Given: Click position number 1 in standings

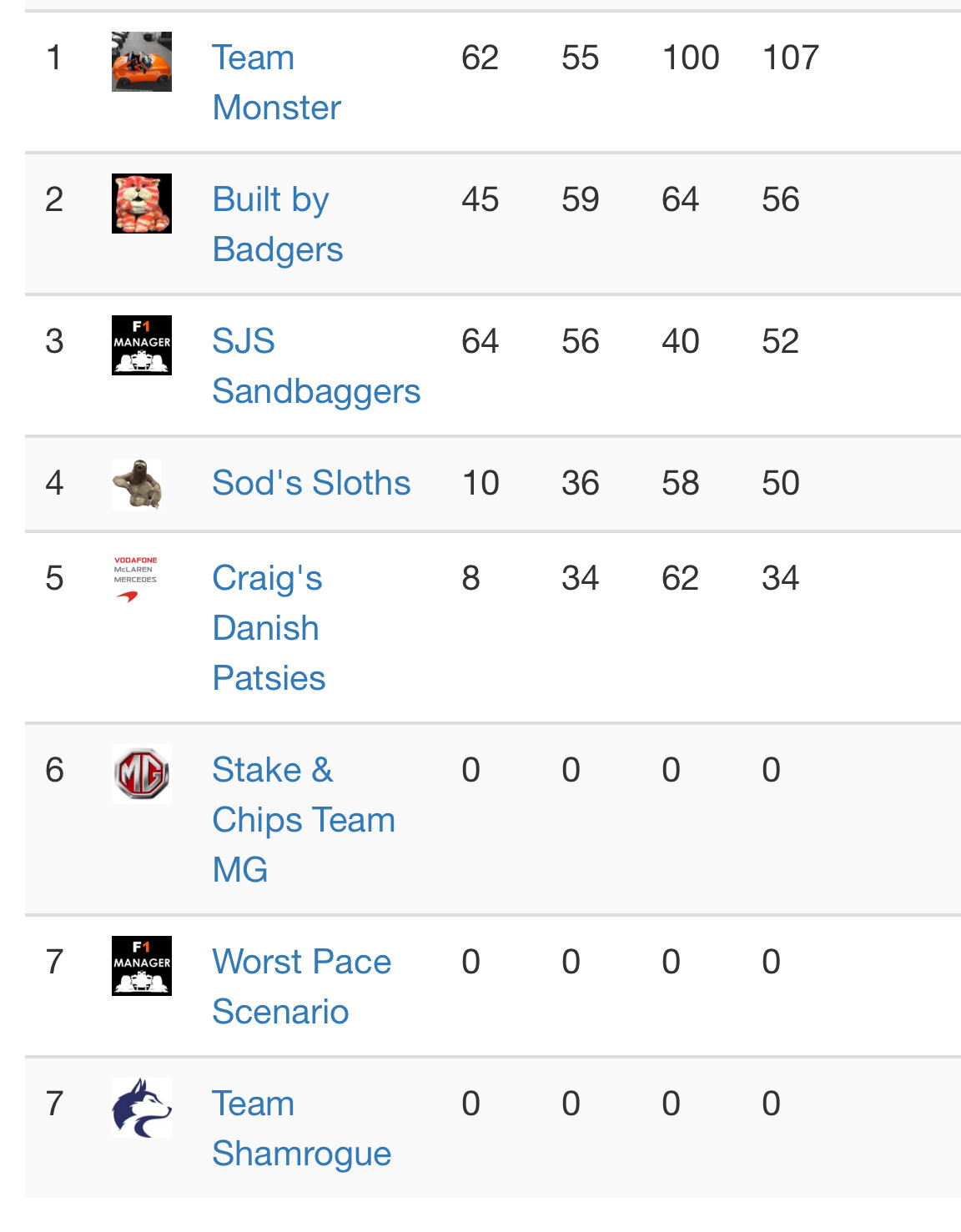Looking at the screenshot, I should tap(54, 58).
